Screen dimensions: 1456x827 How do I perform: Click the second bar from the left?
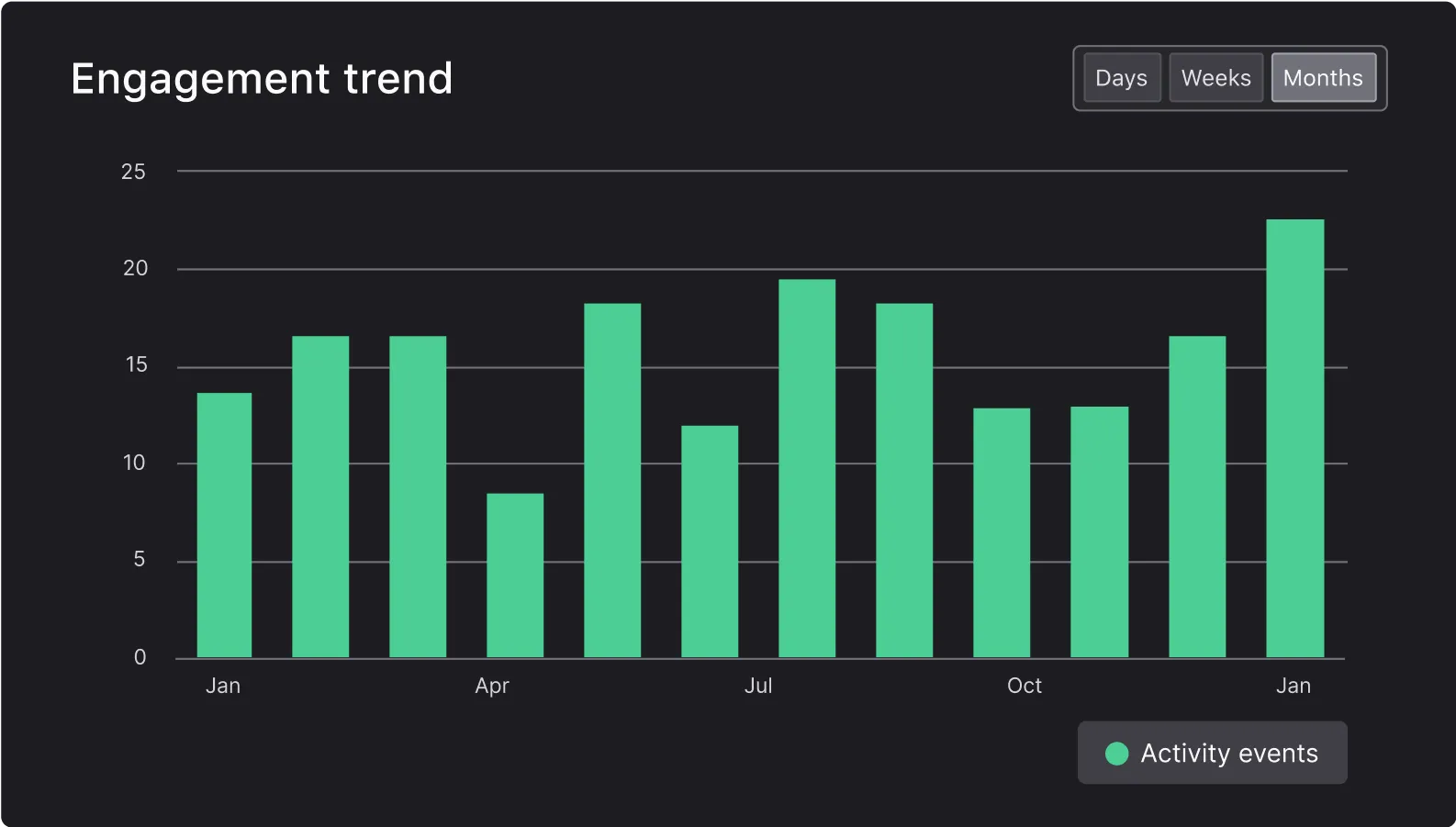(320, 497)
